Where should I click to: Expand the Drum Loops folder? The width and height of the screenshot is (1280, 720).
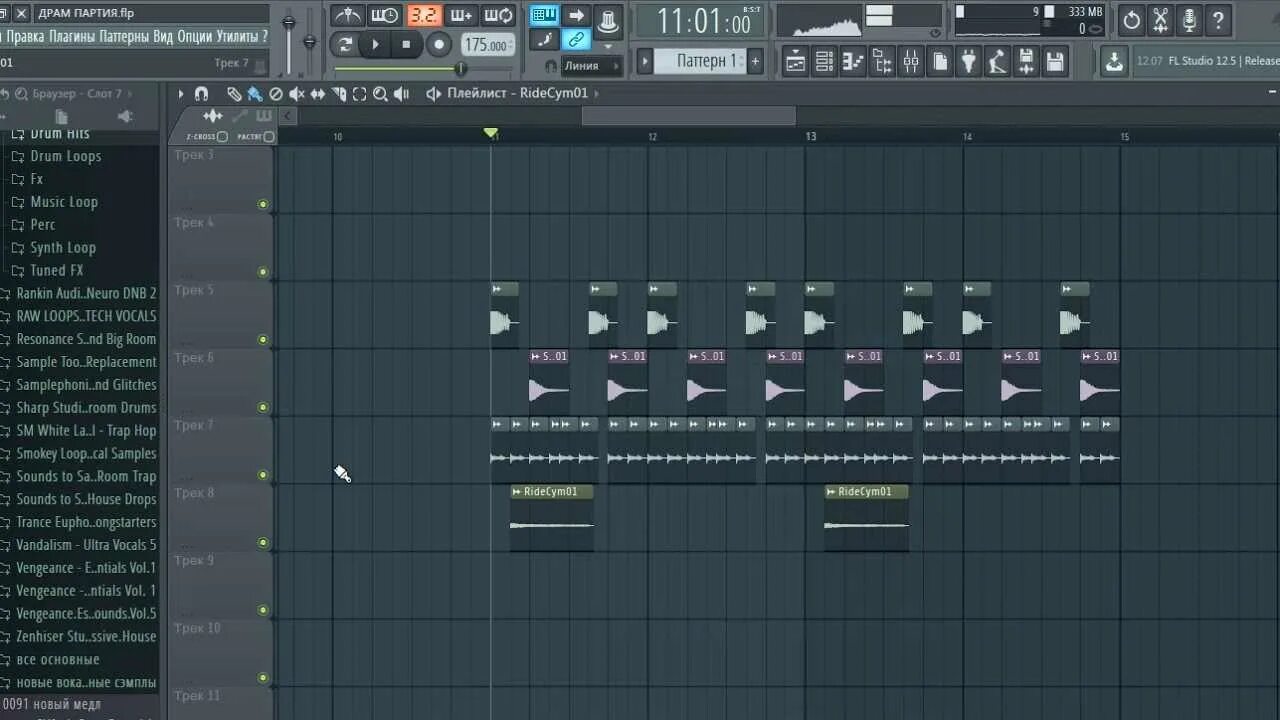pos(65,156)
